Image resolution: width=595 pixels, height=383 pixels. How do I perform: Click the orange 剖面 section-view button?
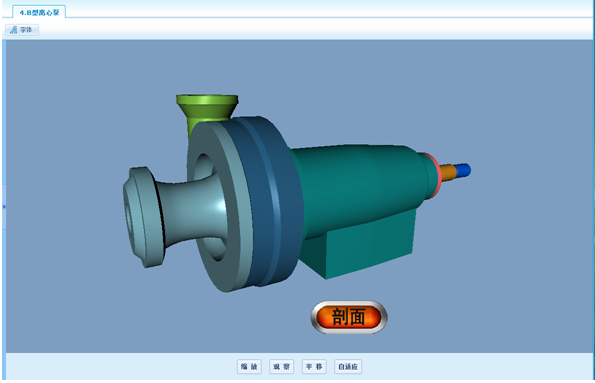click(349, 317)
